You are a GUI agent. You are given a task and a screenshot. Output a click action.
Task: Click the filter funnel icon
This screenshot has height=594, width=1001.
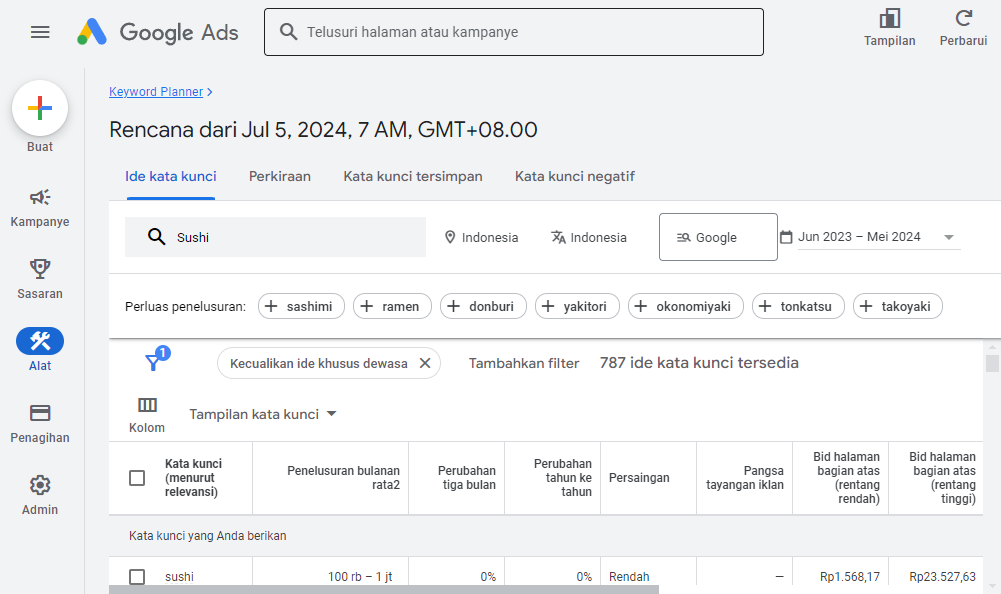point(153,362)
